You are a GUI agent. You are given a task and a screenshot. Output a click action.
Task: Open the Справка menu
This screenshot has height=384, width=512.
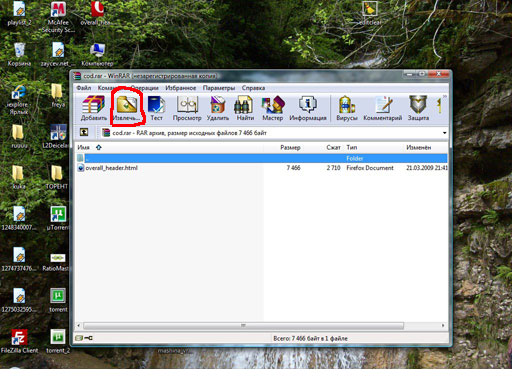(x=253, y=88)
